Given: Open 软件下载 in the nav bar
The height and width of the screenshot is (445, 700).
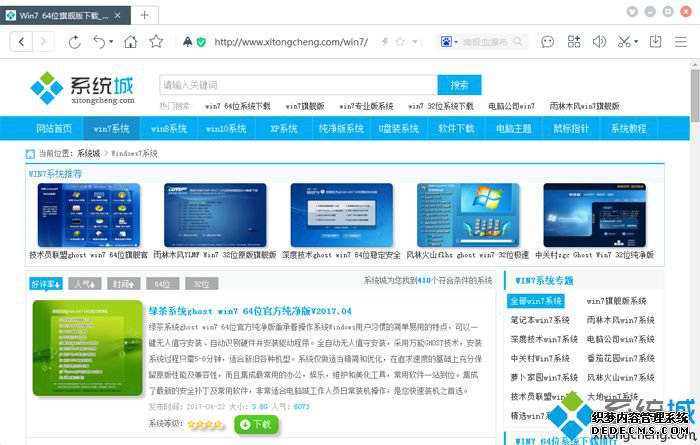Looking at the screenshot, I should pyautogui.click(x=456, y=129).
